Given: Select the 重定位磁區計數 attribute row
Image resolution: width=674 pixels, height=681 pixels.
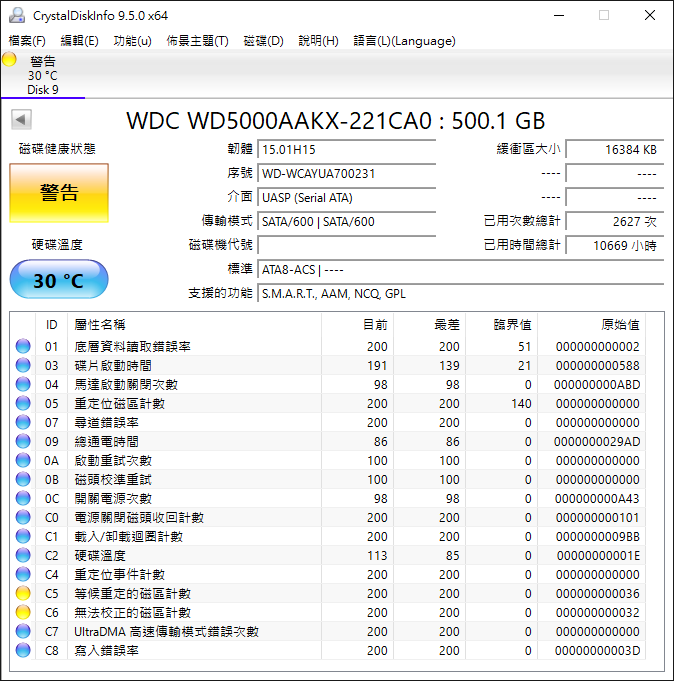Looking at the screenshot, I should (328, 403).
